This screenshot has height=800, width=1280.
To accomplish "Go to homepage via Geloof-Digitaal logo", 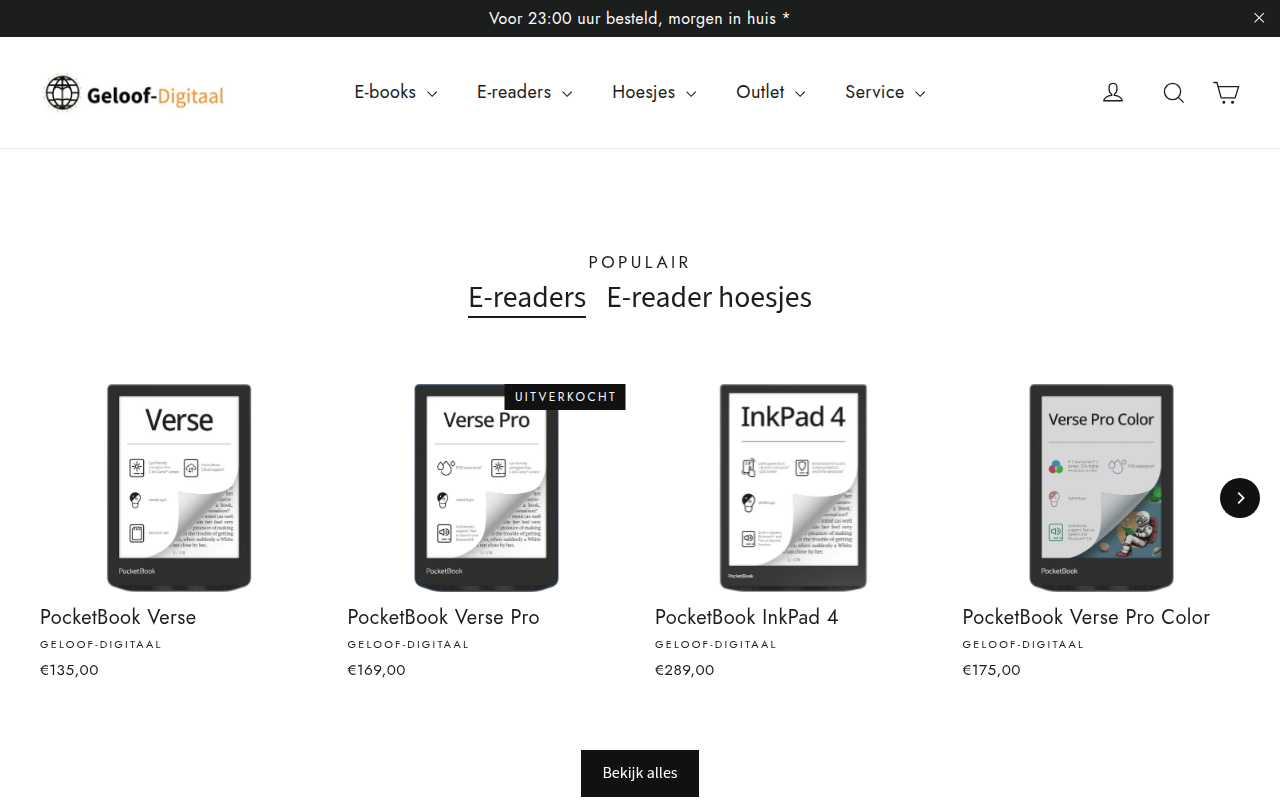I will click(134, 93).
